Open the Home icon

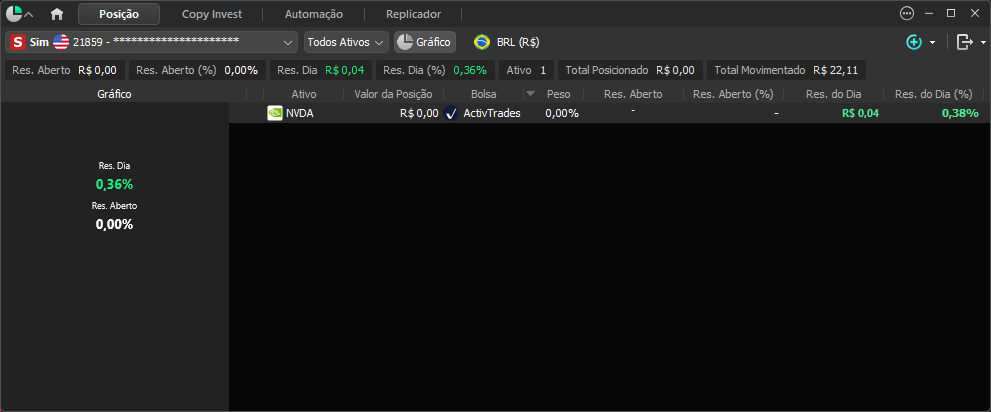click(57, 14)
